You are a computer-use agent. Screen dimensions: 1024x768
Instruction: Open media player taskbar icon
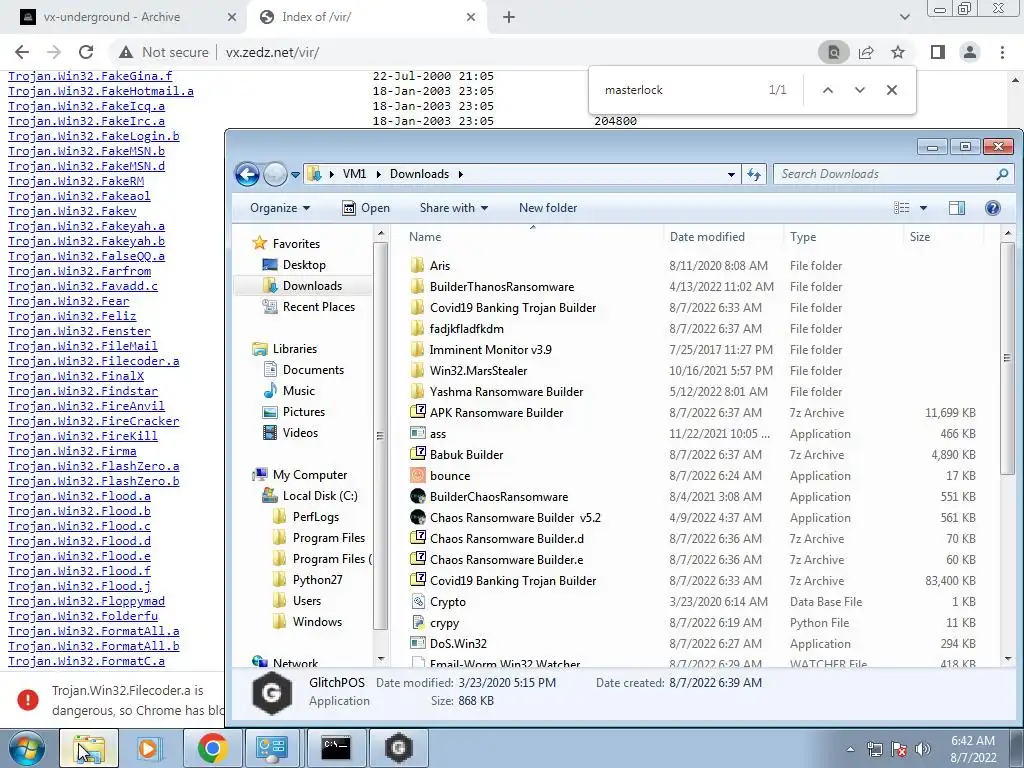click(x=150, y=748)
